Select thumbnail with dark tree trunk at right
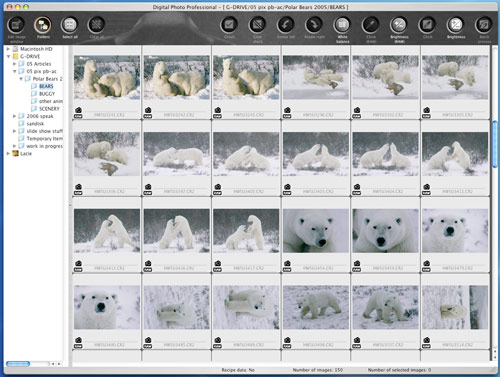 [455, 307]
